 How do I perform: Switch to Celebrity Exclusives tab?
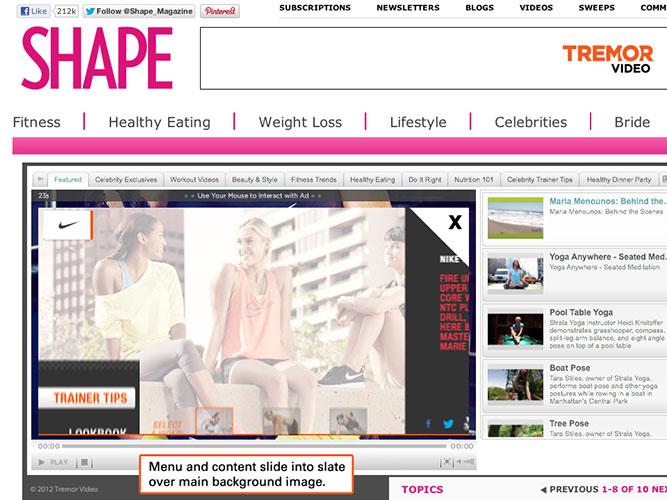coord(126,180)
